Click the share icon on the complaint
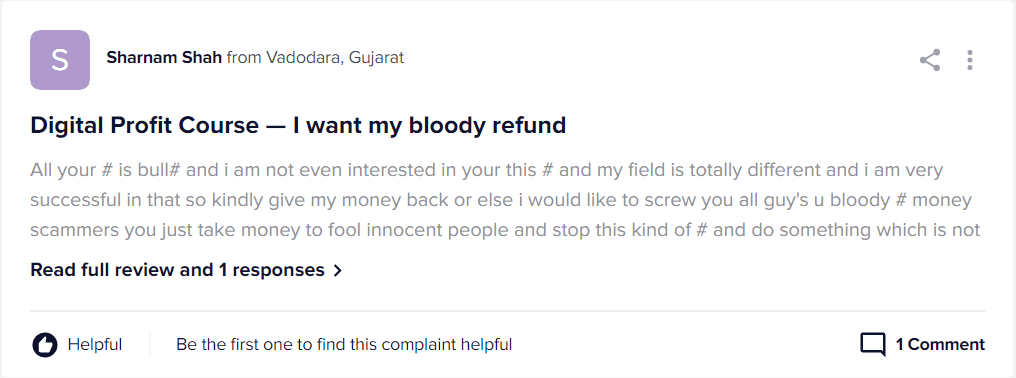This screenshot has height=378, width=1016. (930, 60)
